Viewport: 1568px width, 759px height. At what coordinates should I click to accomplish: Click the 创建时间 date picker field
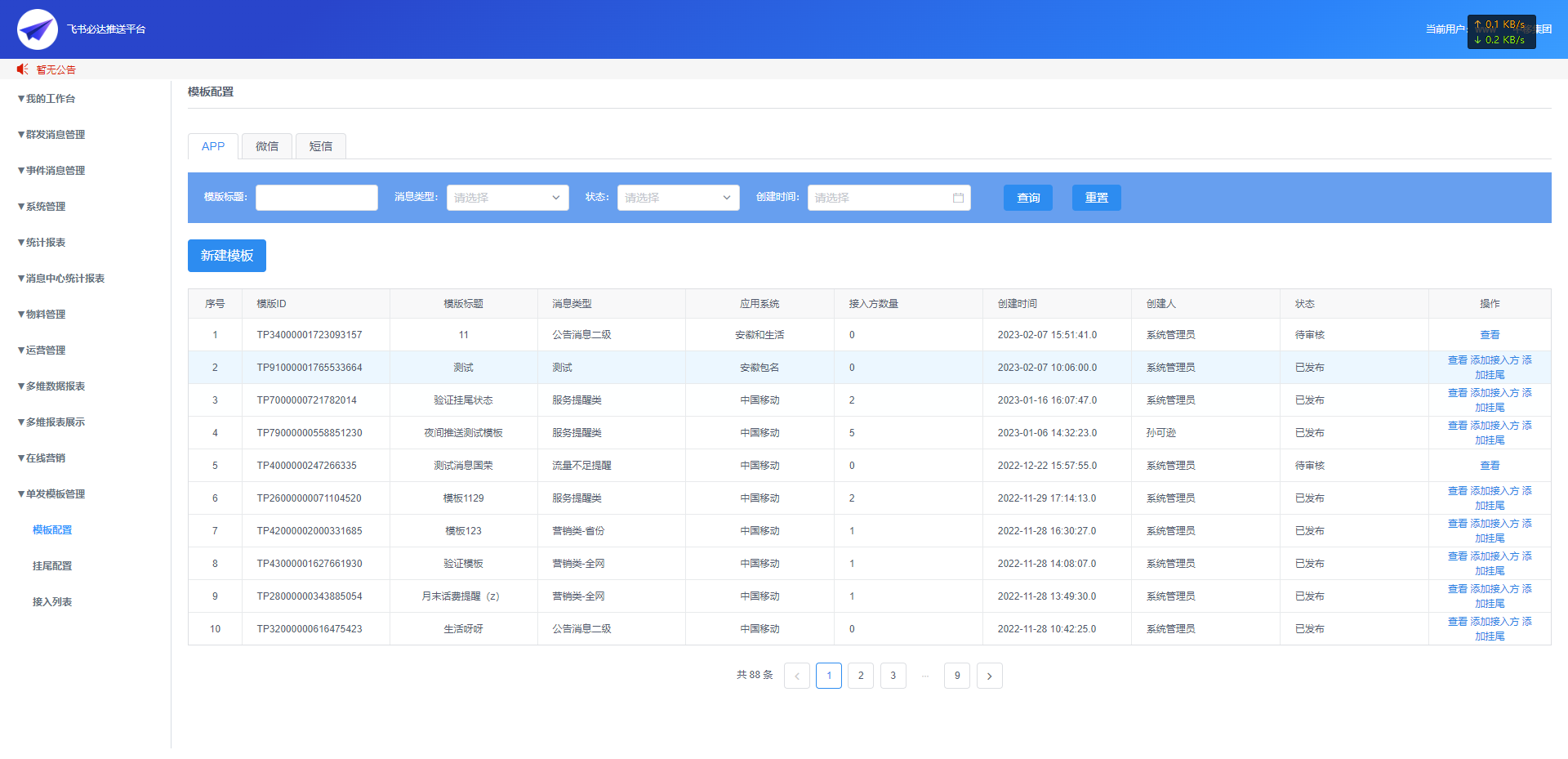coord(889,198)
